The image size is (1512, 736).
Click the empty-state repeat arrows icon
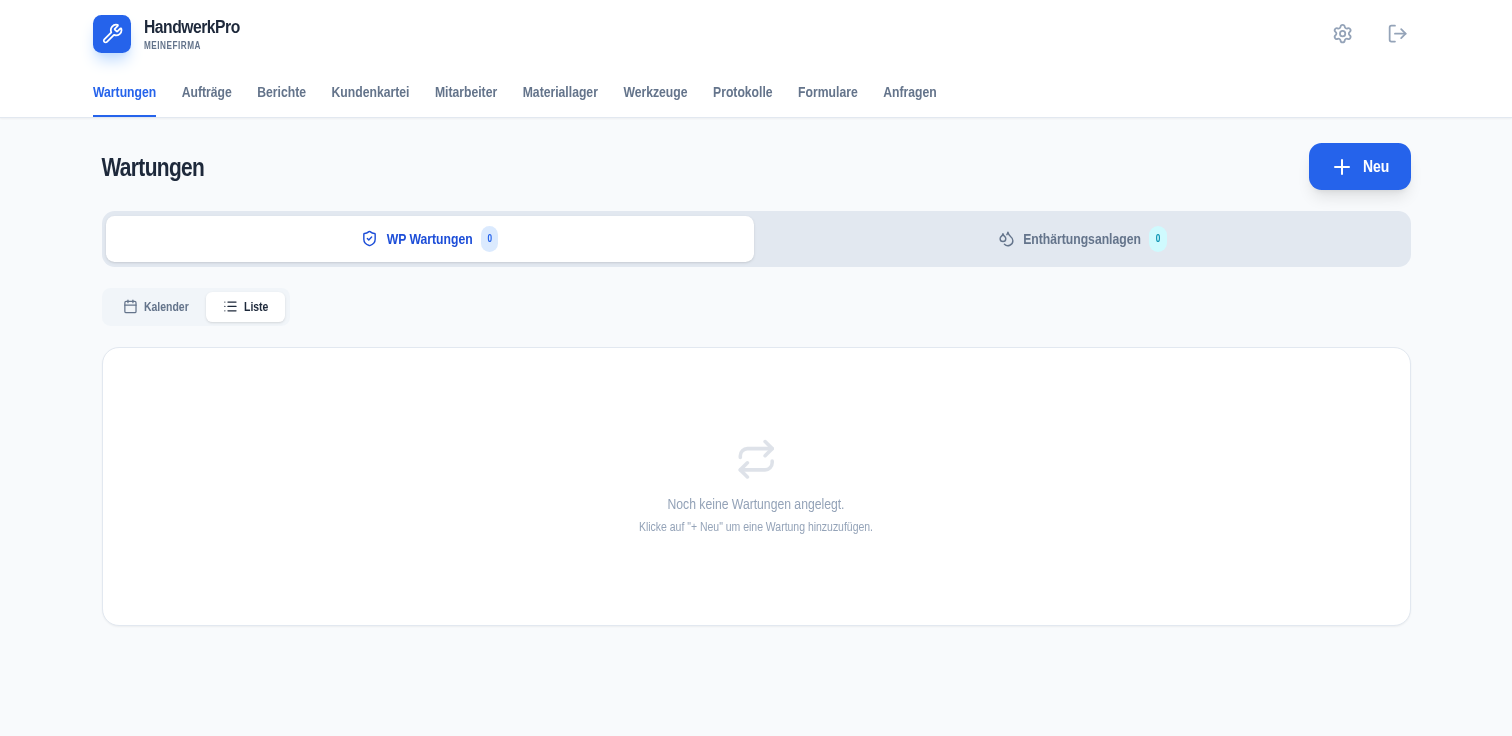coord(756,459)
